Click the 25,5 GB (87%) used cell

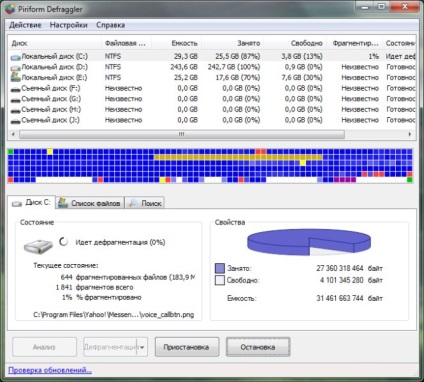pyautogui.click(x=238, y=56)
